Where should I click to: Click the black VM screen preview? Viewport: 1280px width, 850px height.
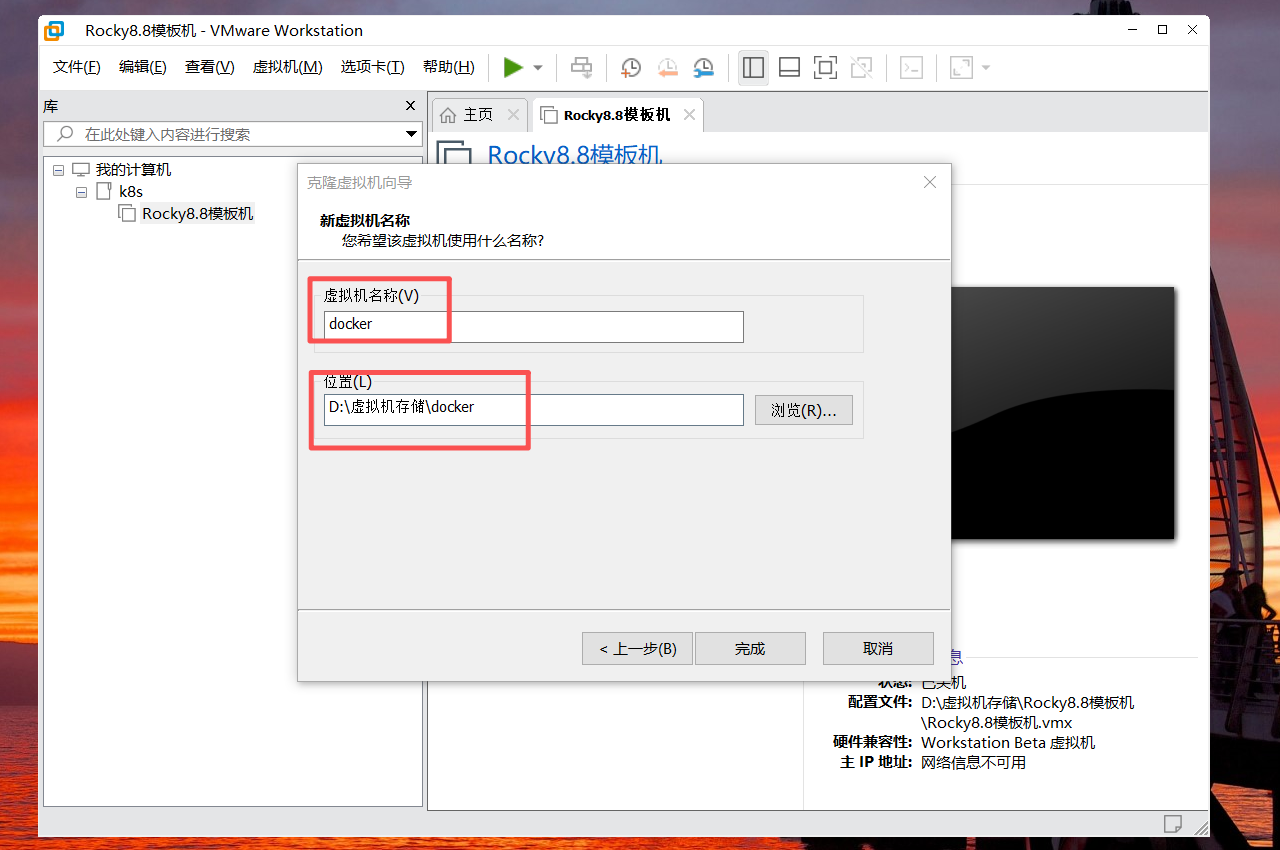[1062, 413]
